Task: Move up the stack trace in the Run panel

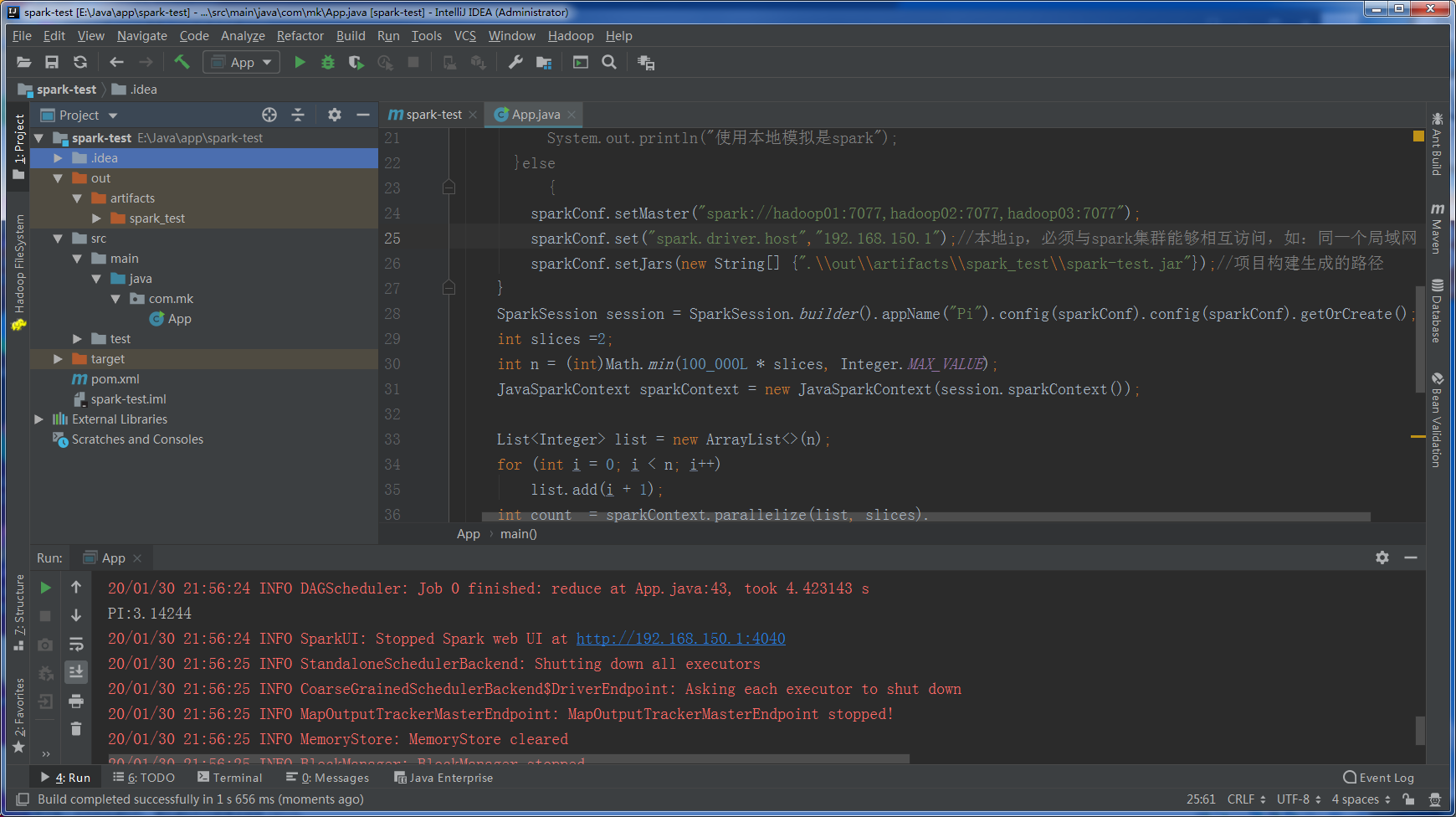Action: 76,588
